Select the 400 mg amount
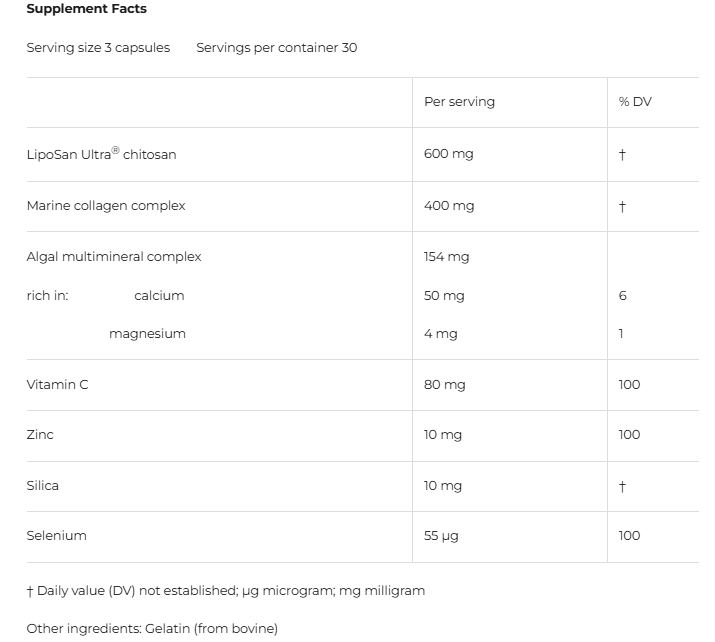The image size is (715, 642). tap(449, 206)
